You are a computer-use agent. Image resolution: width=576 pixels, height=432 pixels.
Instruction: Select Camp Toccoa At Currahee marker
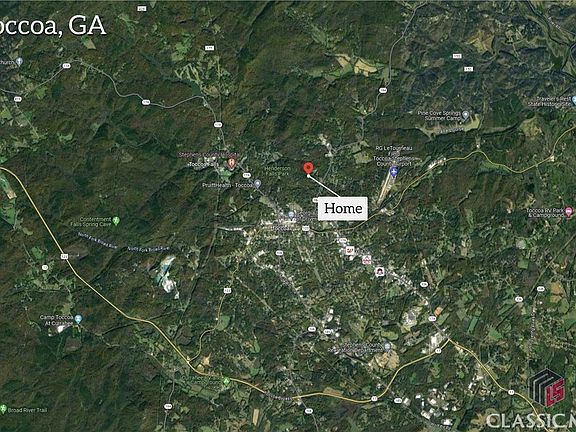click(78, 319)
